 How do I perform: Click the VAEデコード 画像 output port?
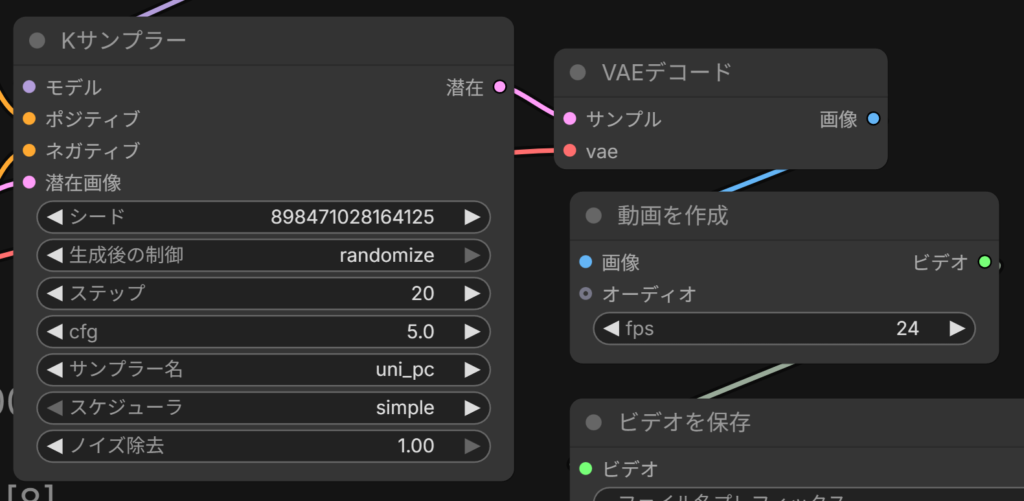tap(873, 119)
